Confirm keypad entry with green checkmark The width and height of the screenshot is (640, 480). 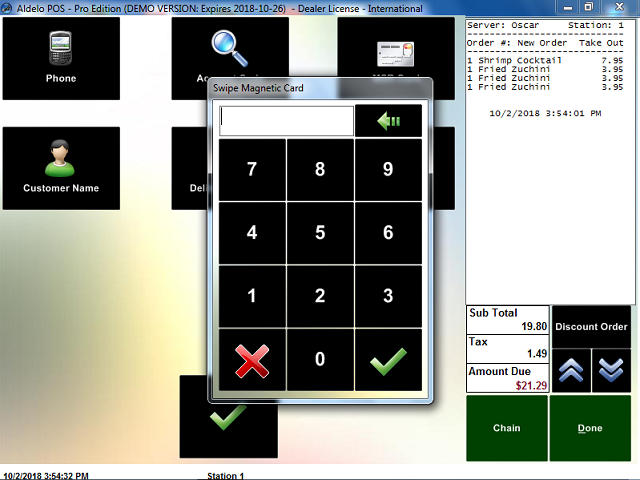click(x=388, y=360)
